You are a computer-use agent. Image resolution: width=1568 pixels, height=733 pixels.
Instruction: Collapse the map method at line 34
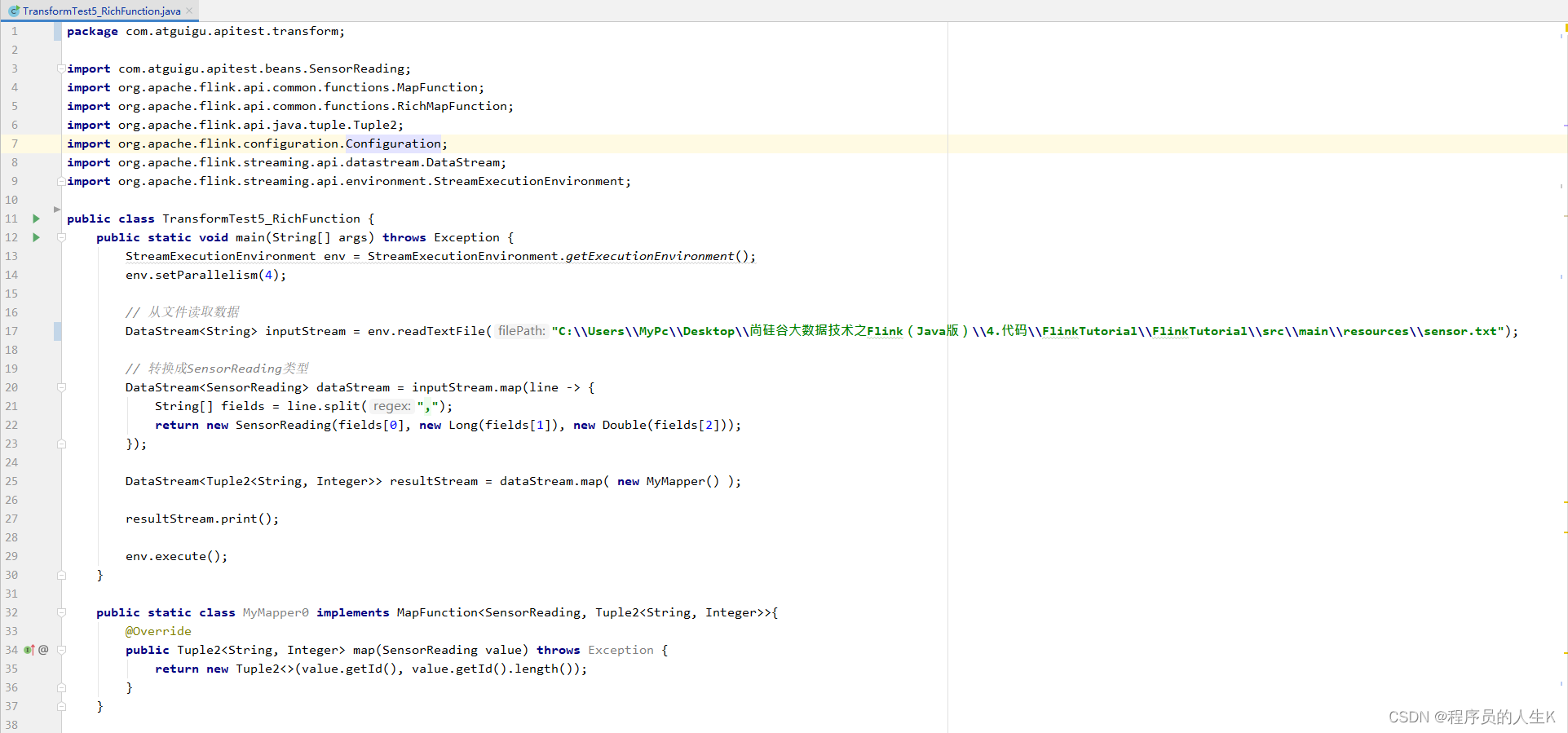pos(61,650)
